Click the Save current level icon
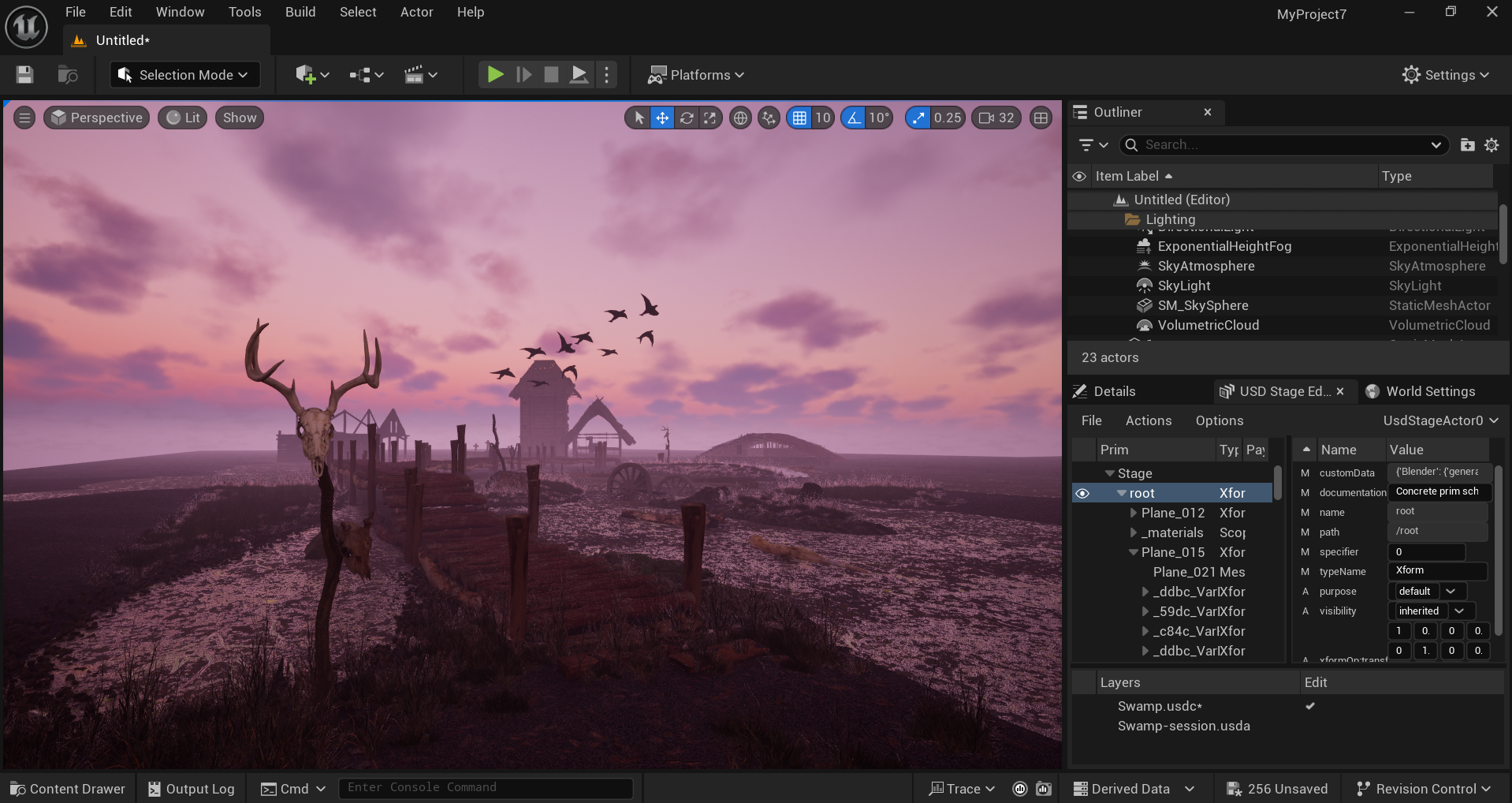The height and width of the screenshot is (803, 1512). tap(24, 75)
